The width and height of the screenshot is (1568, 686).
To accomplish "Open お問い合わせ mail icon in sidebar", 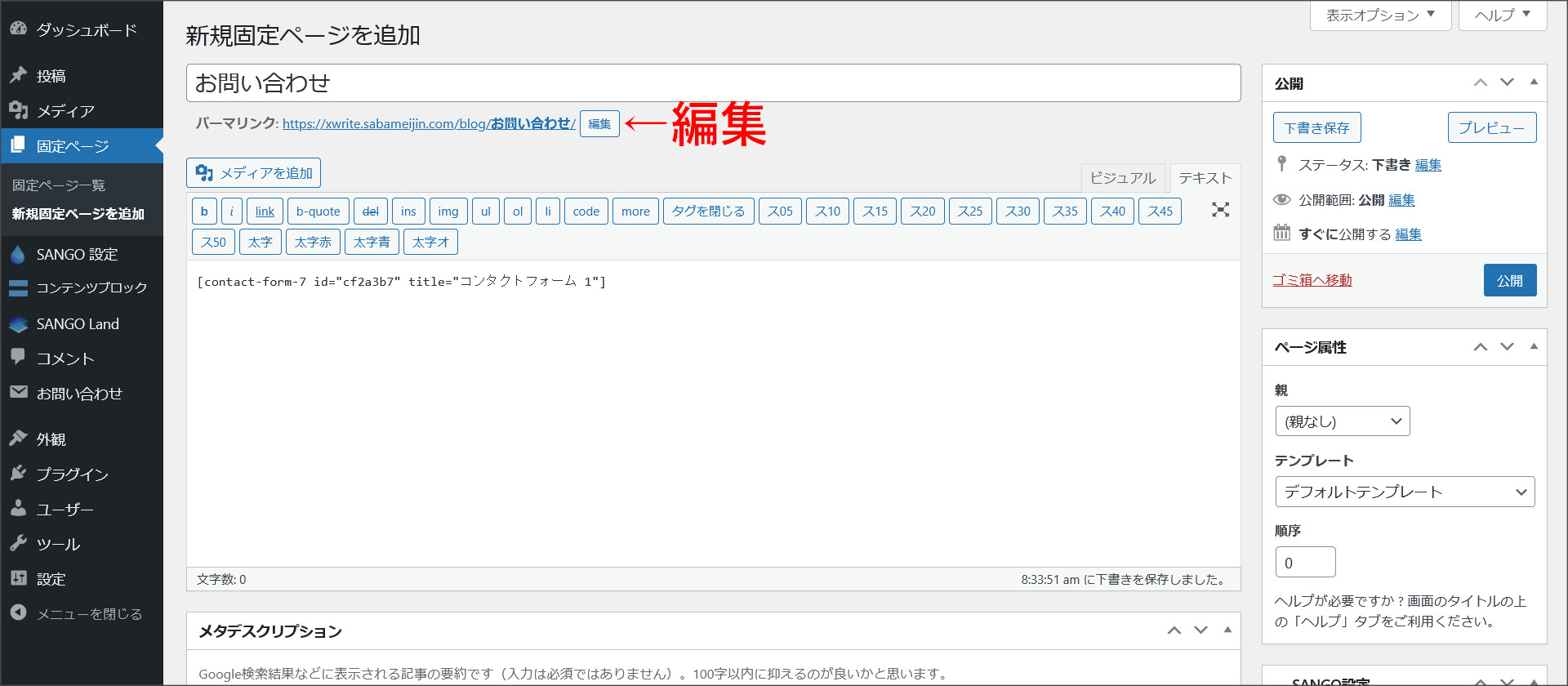I will coord(18,393).
